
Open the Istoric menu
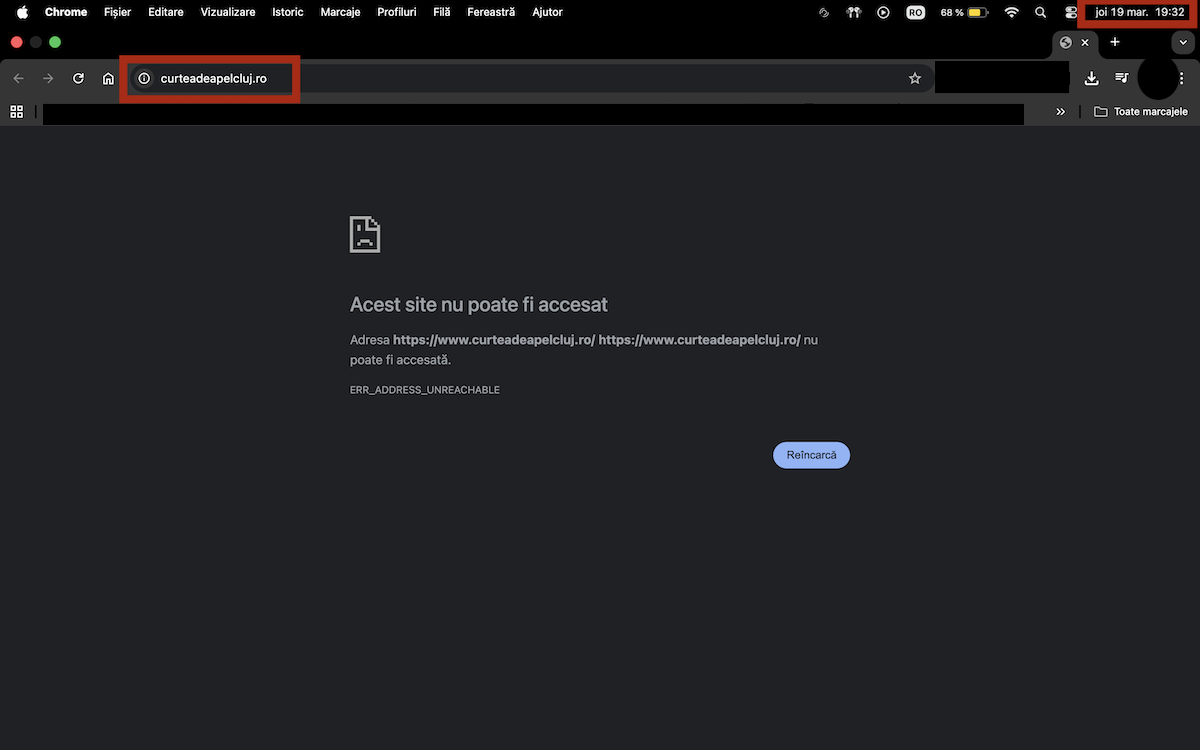[x=287, y=12]
